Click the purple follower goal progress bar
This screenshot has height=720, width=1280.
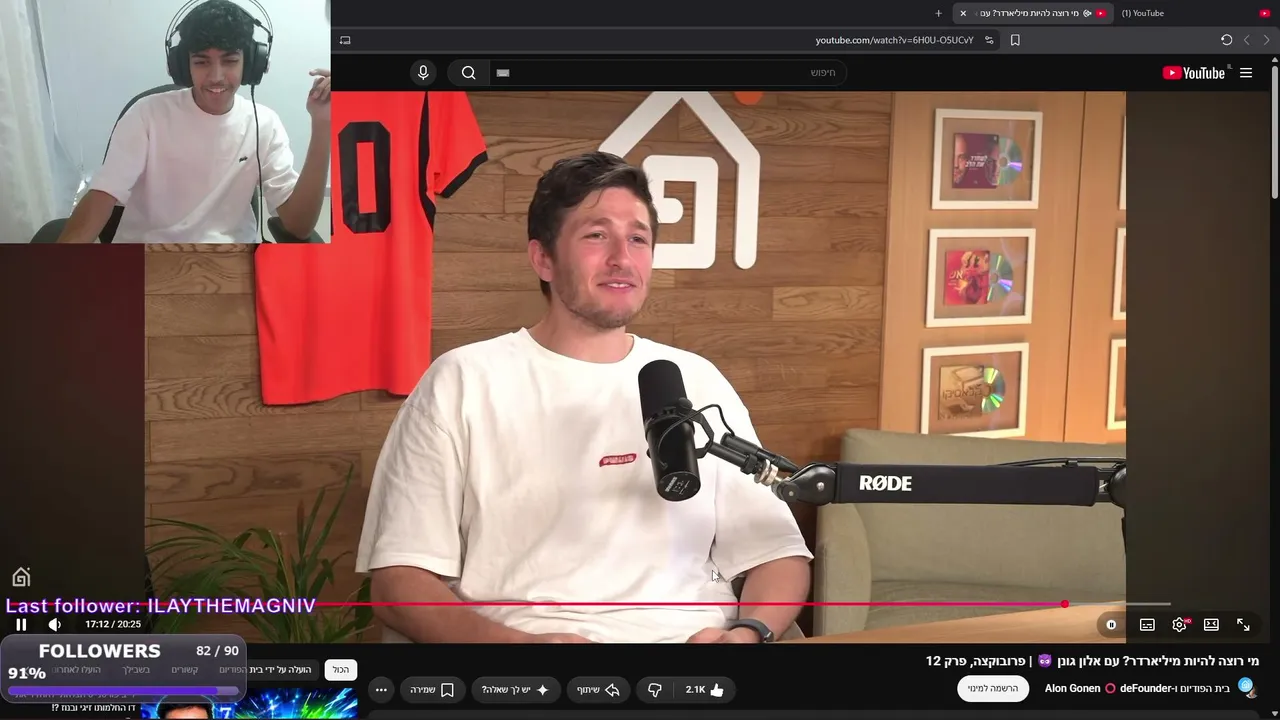[123, 691]
